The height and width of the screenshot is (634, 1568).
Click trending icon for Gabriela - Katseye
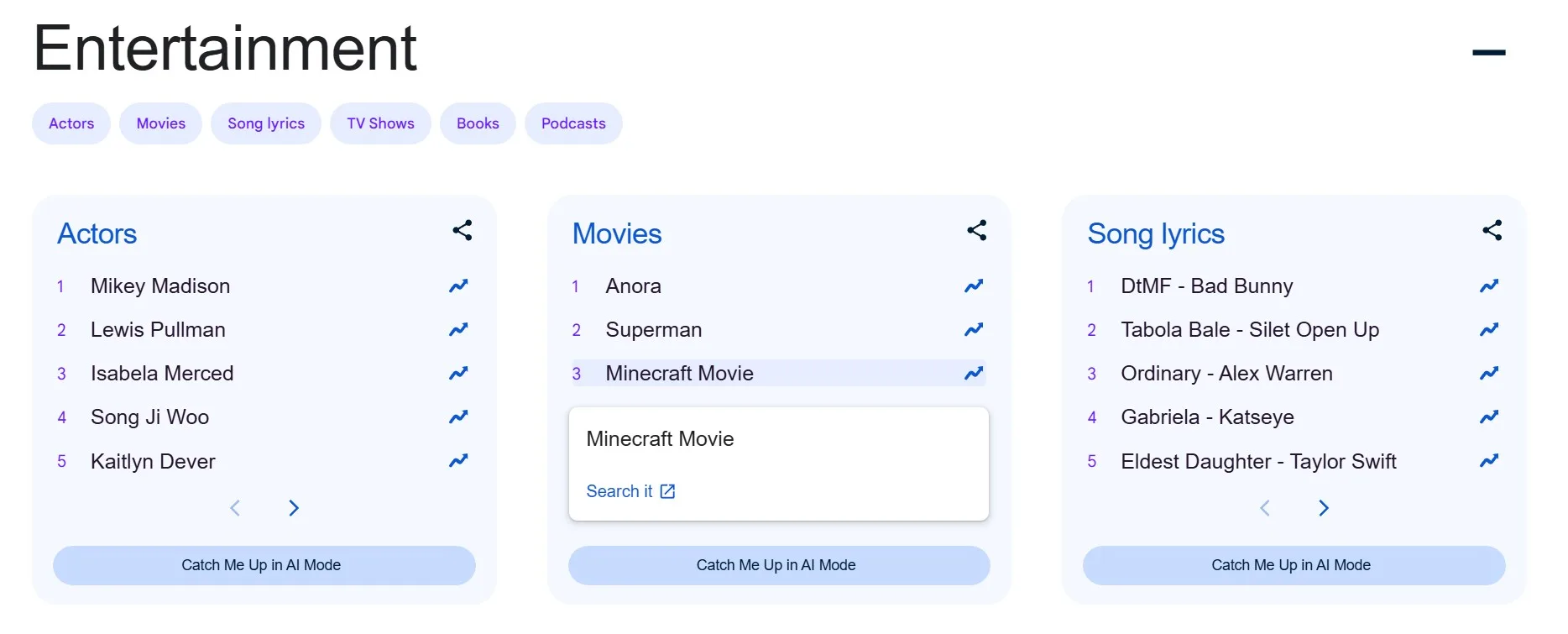coord(1489,417)
